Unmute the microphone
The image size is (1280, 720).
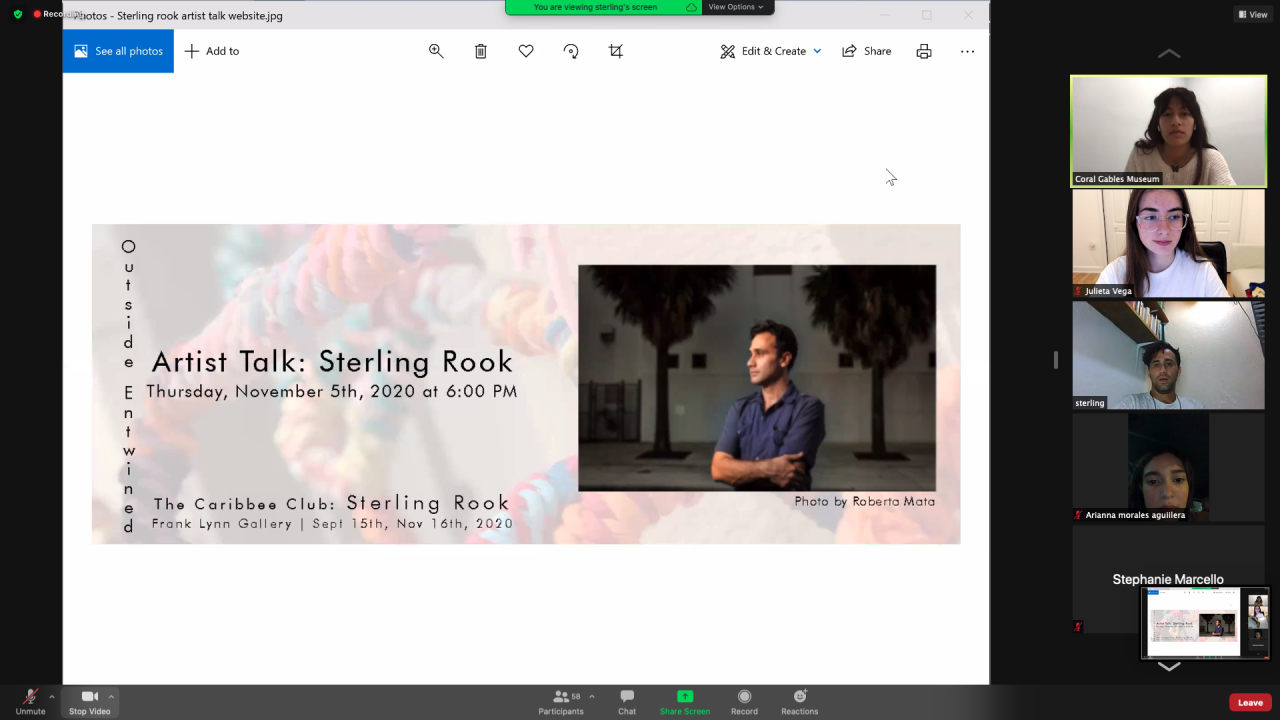(30, 701)
